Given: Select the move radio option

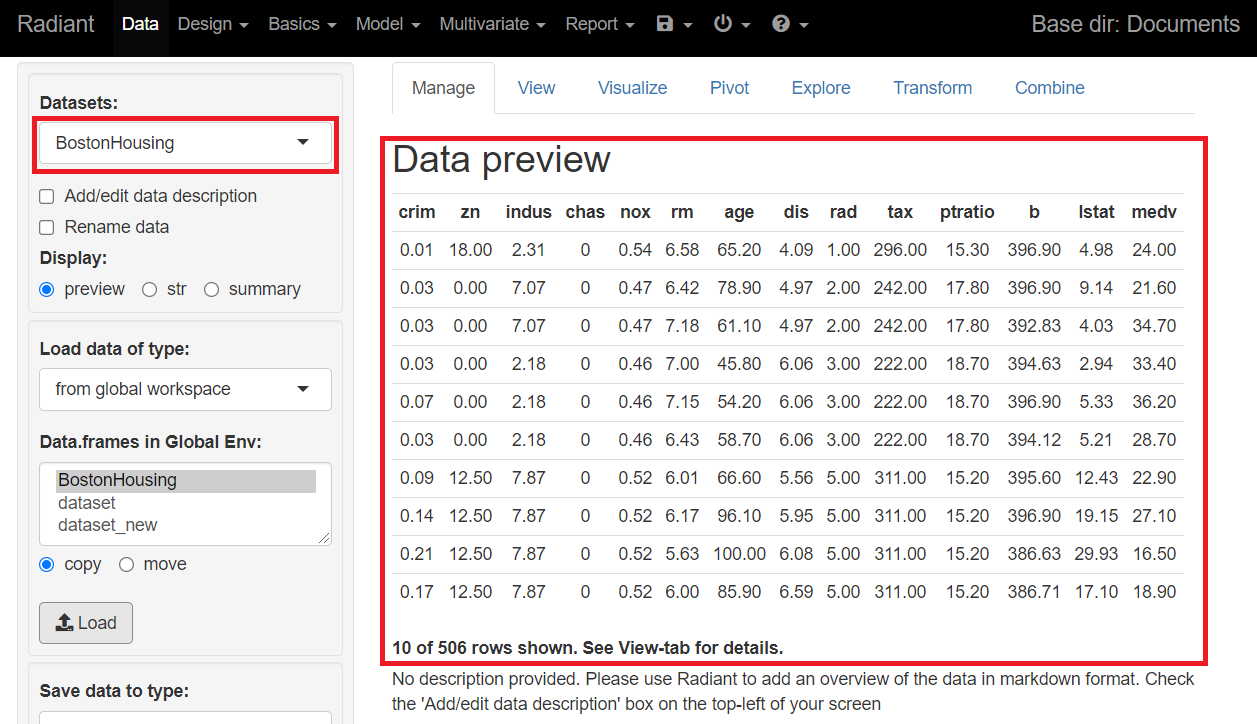Looking at the screenshot, I should click(x=127, y=565).
